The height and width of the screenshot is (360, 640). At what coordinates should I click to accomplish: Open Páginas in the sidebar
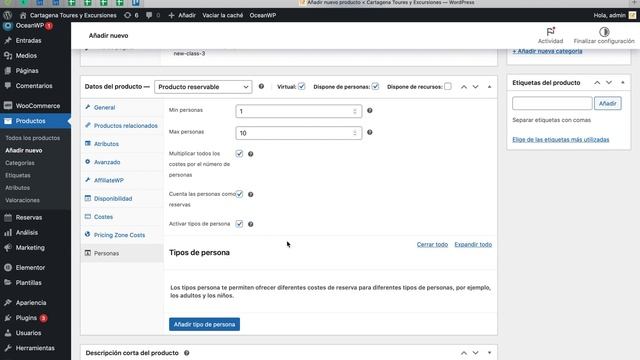point(27,71)
